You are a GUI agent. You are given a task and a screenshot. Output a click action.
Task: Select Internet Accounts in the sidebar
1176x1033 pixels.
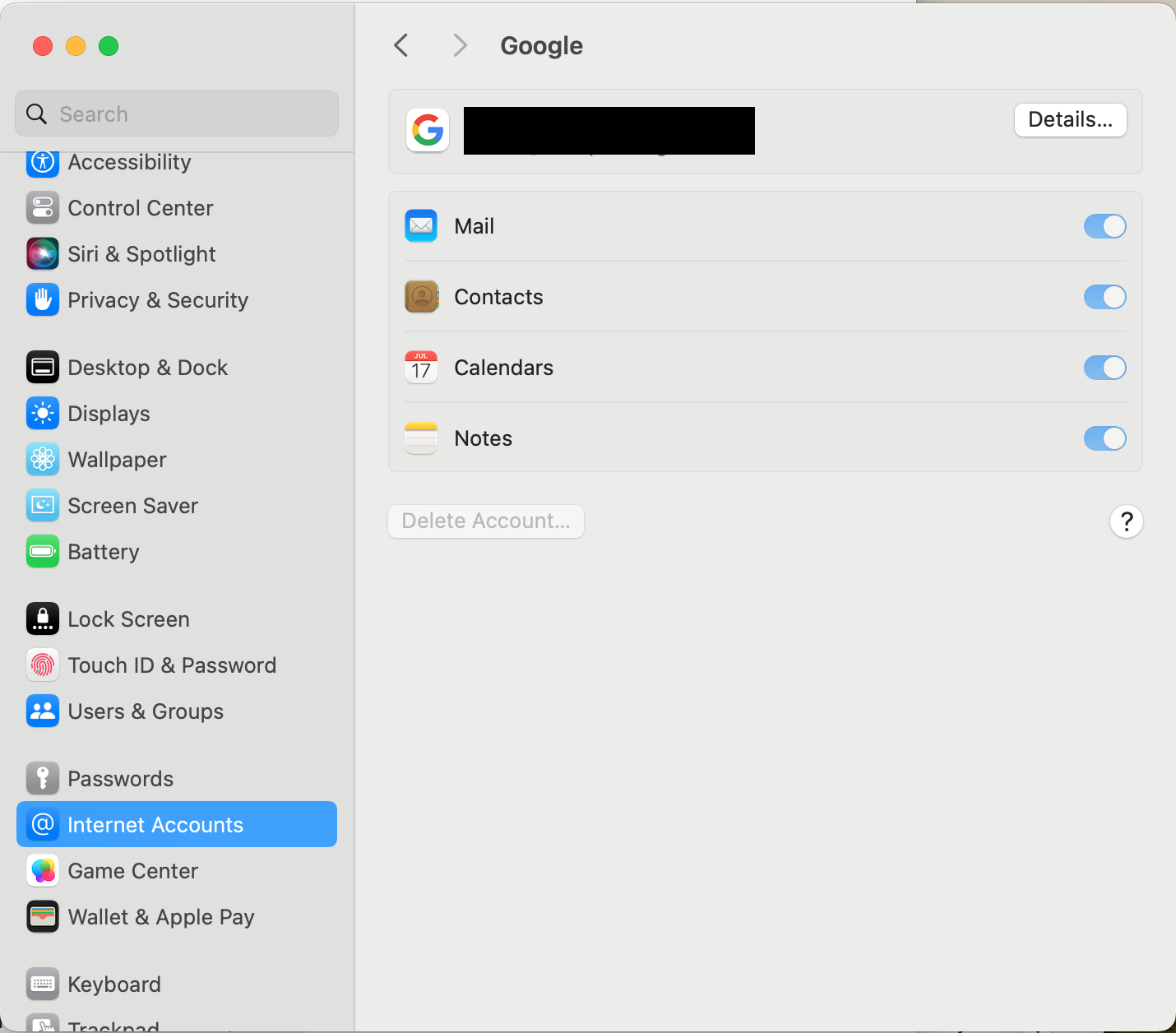coord(177,824)
